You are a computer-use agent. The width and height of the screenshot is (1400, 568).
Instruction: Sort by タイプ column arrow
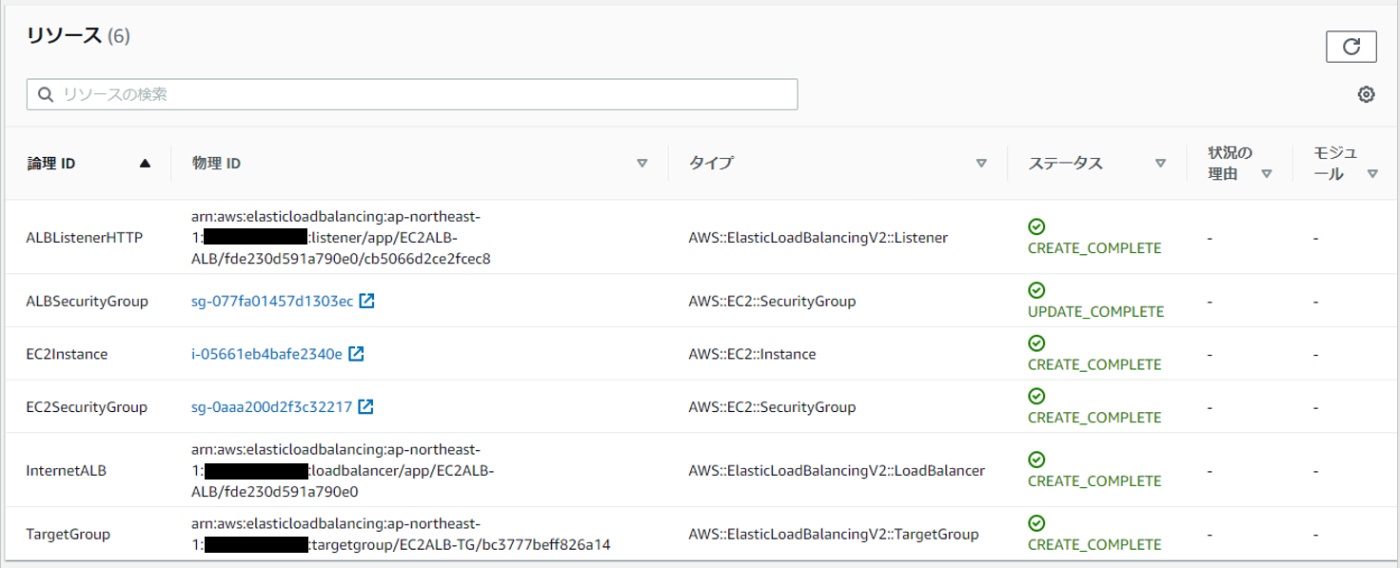click(x=981, y=163)
